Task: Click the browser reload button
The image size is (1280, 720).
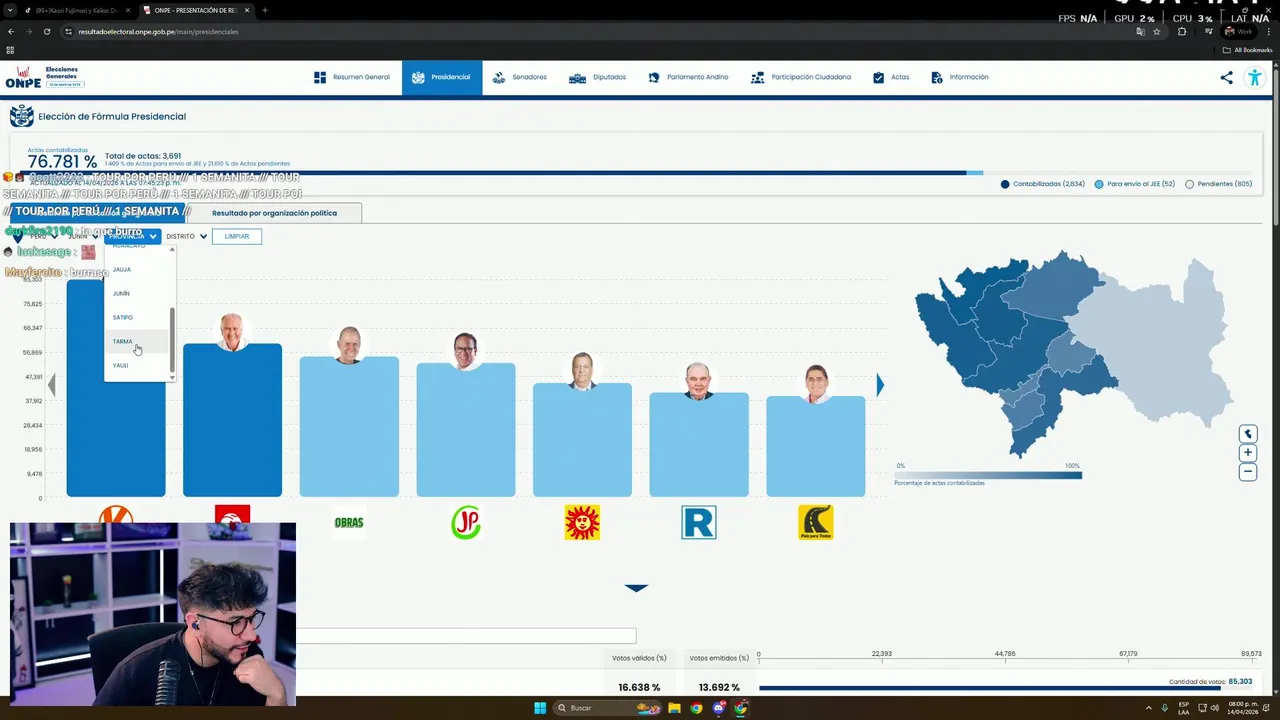Action: click(x=47, y=31)
